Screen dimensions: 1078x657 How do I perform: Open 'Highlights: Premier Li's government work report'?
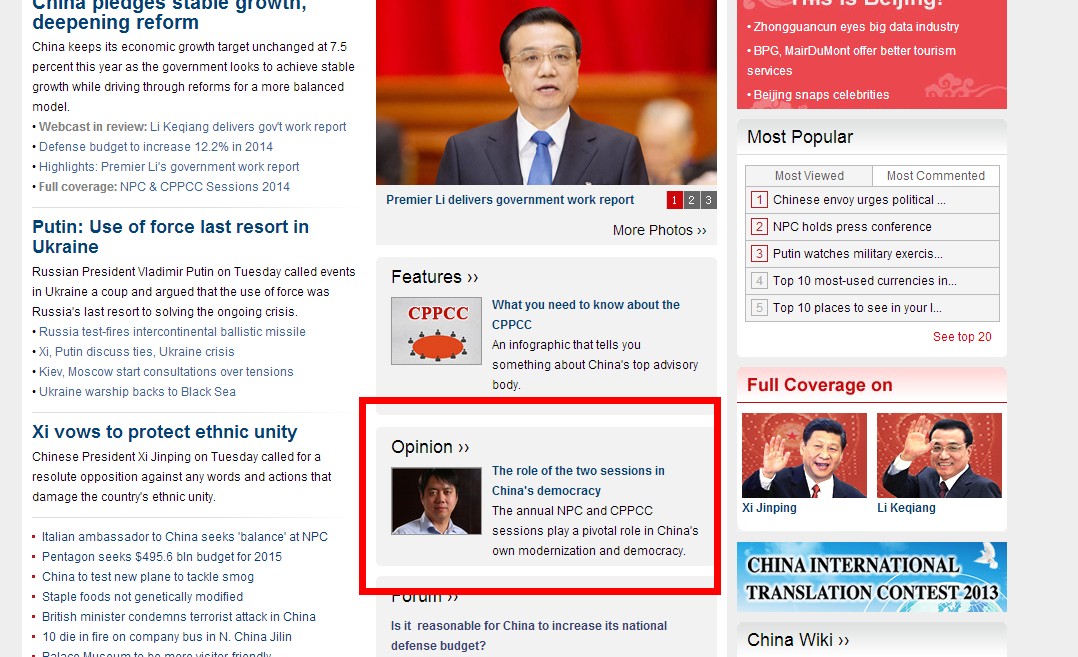(x=169, y=167)
